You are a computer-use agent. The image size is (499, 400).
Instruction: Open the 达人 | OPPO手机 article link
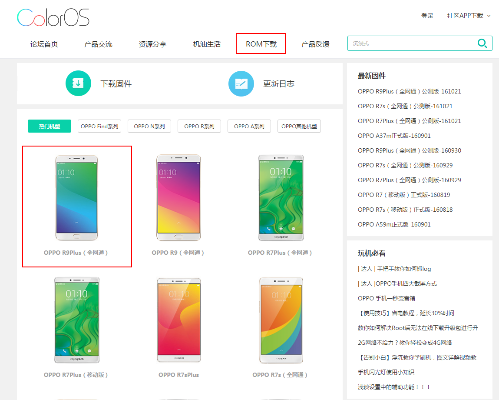coord(397,283)
